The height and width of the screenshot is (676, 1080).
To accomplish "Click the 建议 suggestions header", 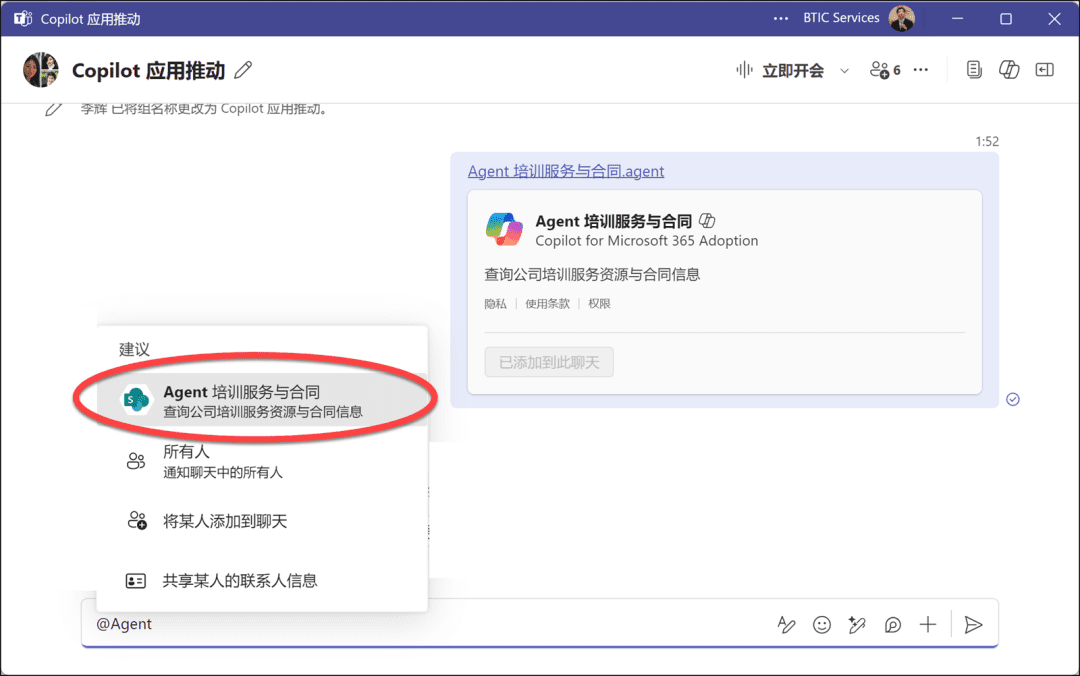I will 134,349.
